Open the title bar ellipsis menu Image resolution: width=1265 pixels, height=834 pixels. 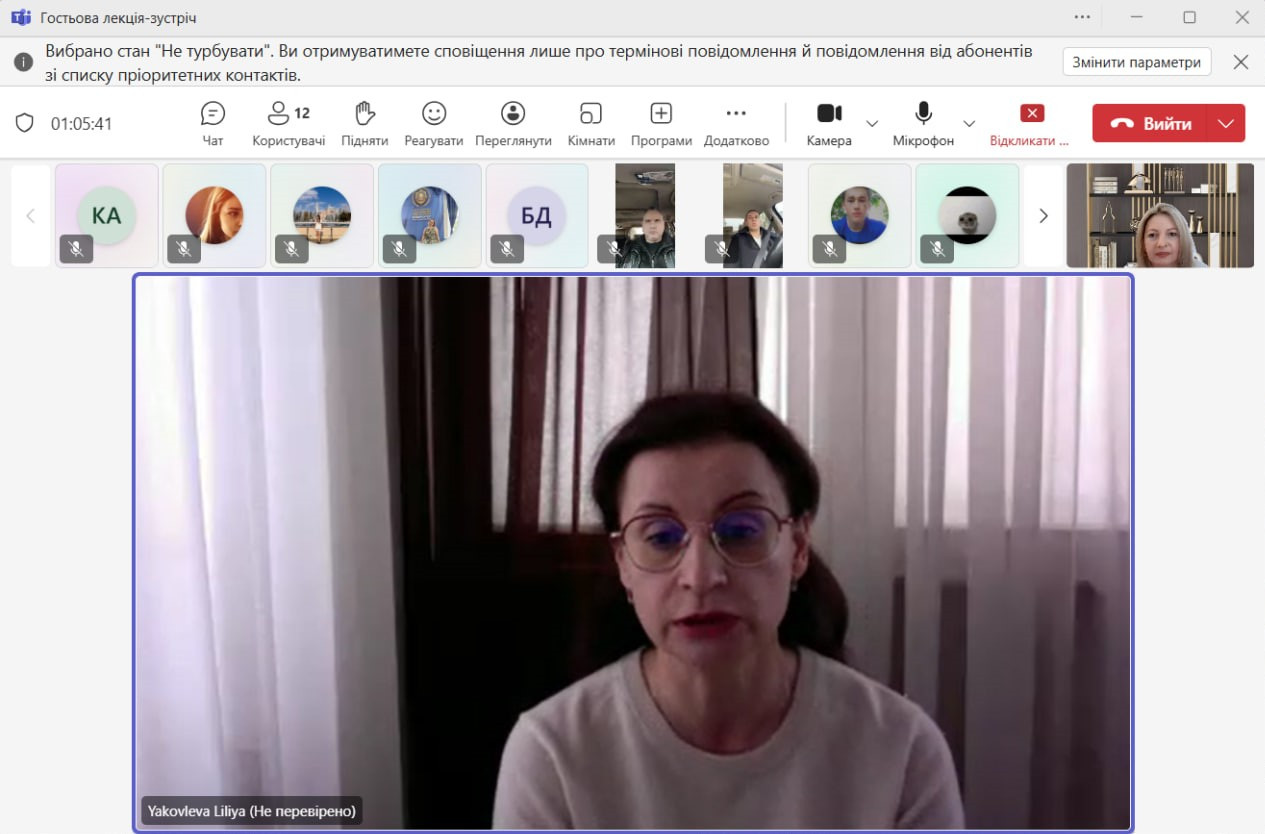click(1082, 17)
